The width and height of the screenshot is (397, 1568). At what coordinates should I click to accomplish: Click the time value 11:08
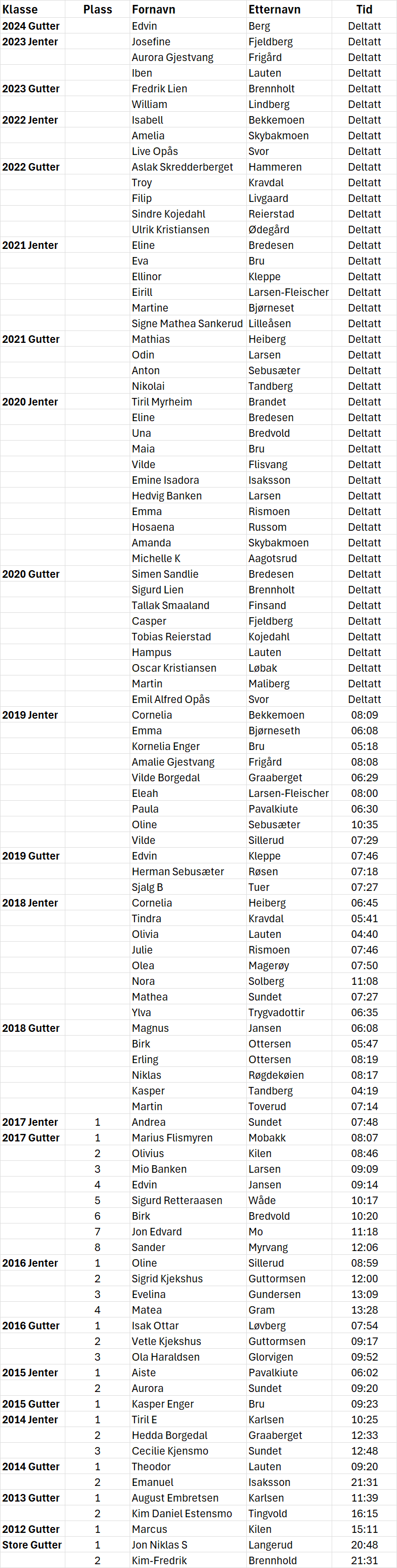(364, 981)
